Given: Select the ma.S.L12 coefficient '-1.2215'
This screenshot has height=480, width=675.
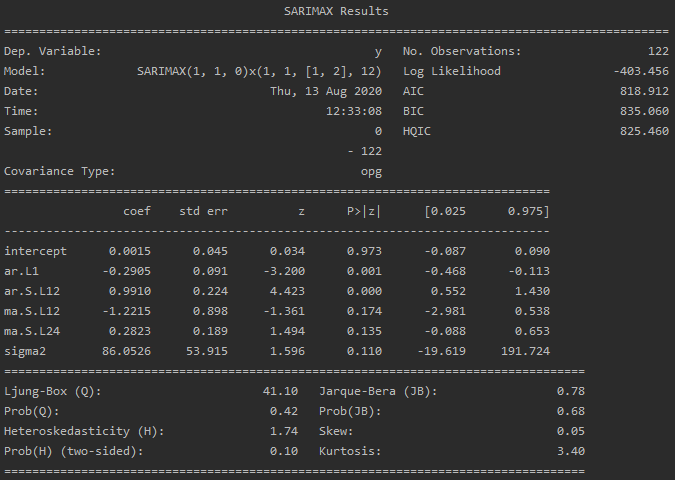Looking at the screenshot, I should pos(127,311).
